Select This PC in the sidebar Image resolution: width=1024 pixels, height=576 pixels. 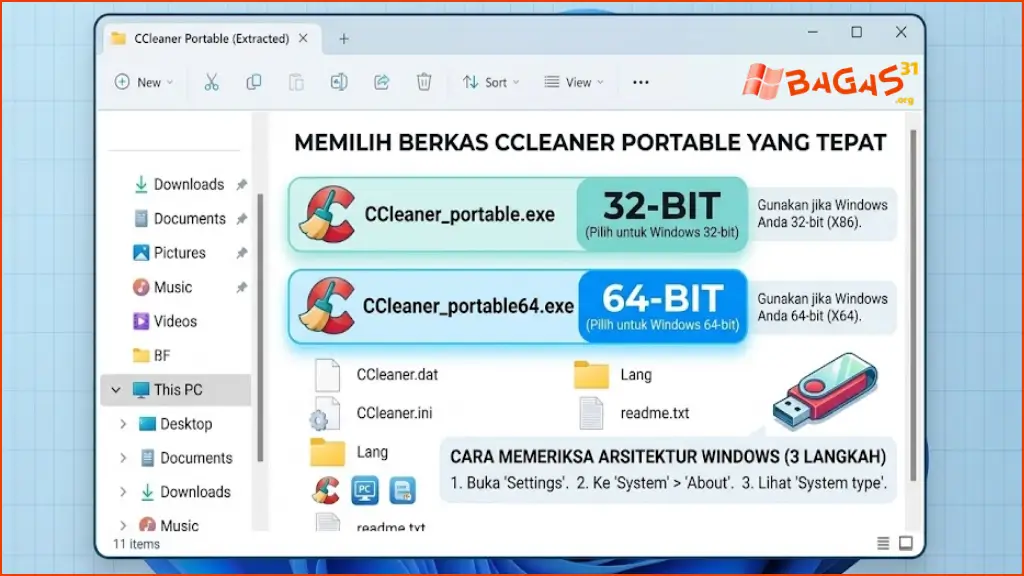point(176,390)
